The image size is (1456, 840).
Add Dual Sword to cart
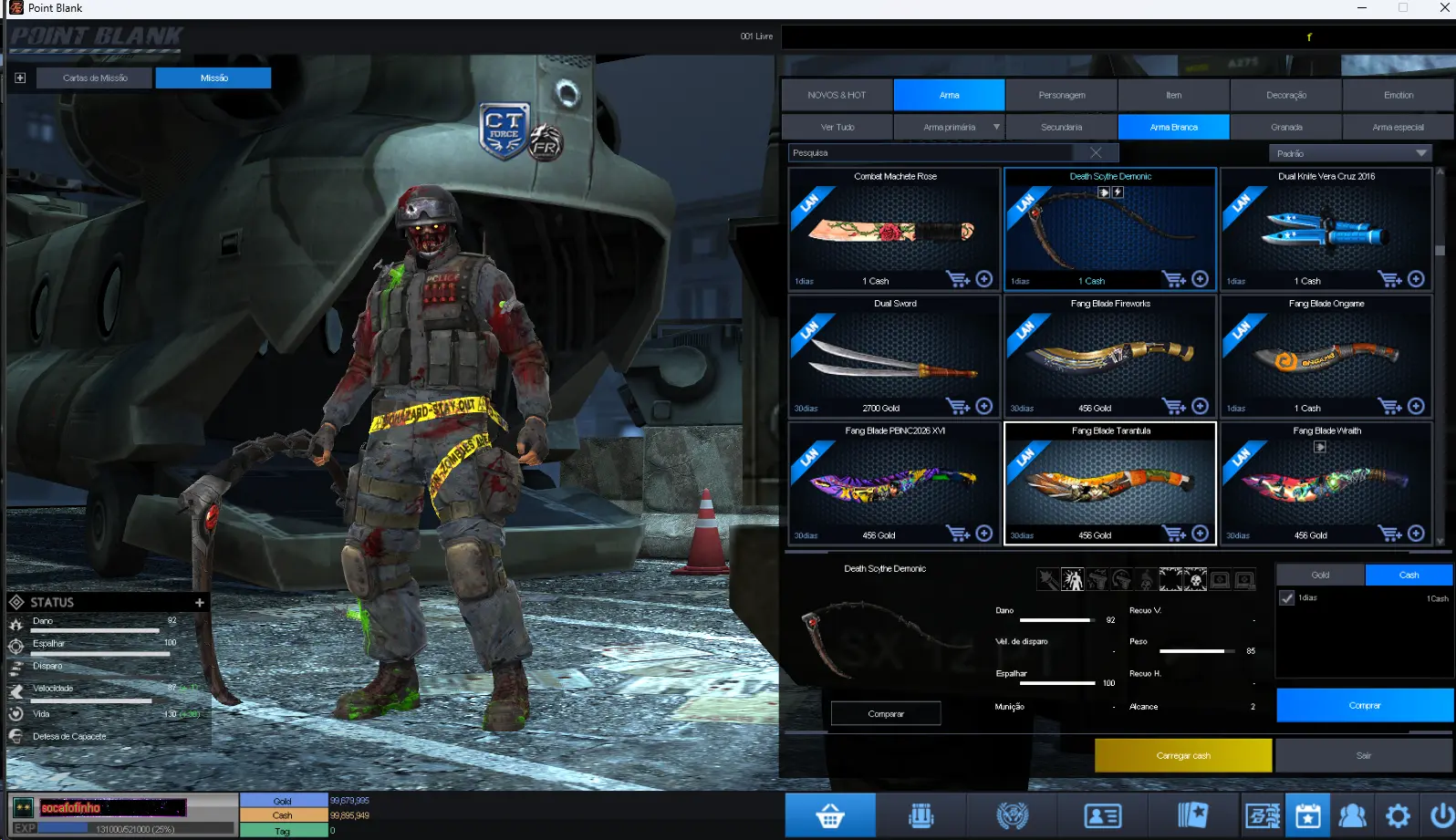point(958,406)
